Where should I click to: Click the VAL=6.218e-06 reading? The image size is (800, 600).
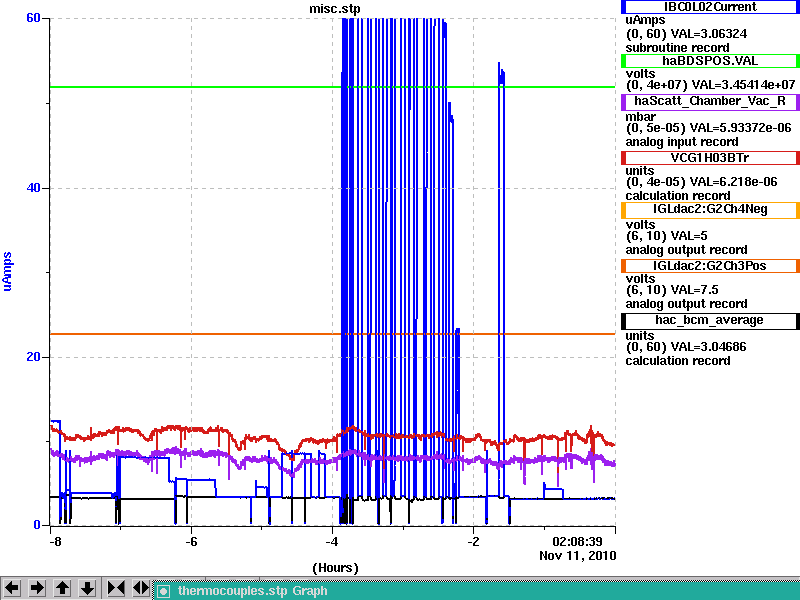point(733,182)
